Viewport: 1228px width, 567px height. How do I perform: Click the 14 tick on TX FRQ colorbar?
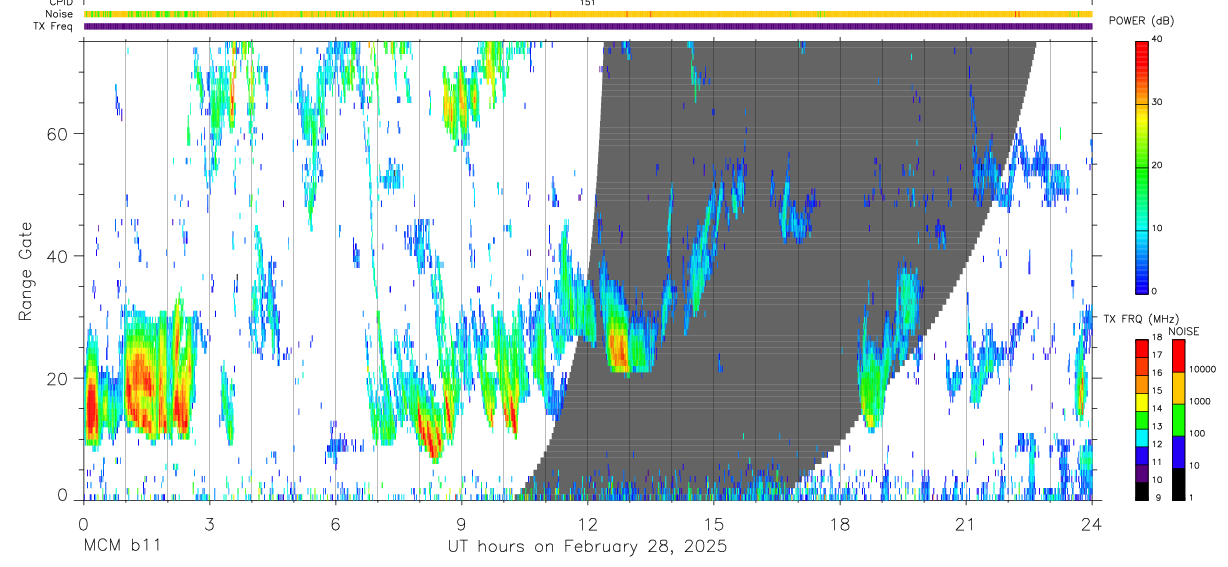1158,409
